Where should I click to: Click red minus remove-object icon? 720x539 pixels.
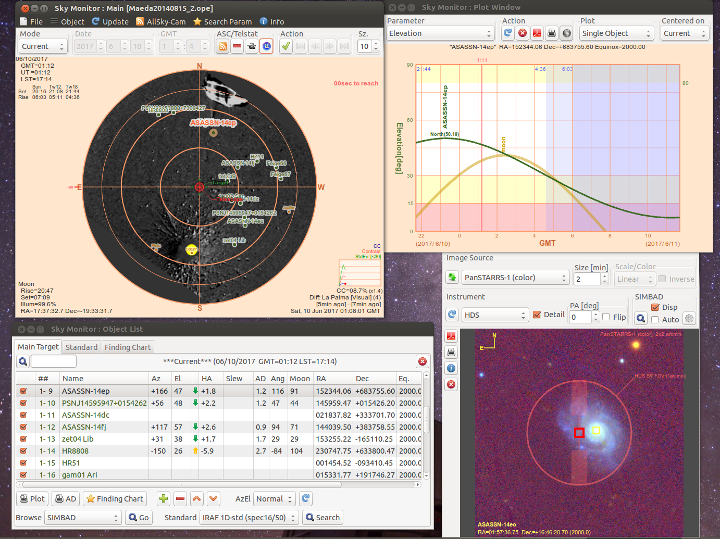pyautogui.click(x=180, y=499)
